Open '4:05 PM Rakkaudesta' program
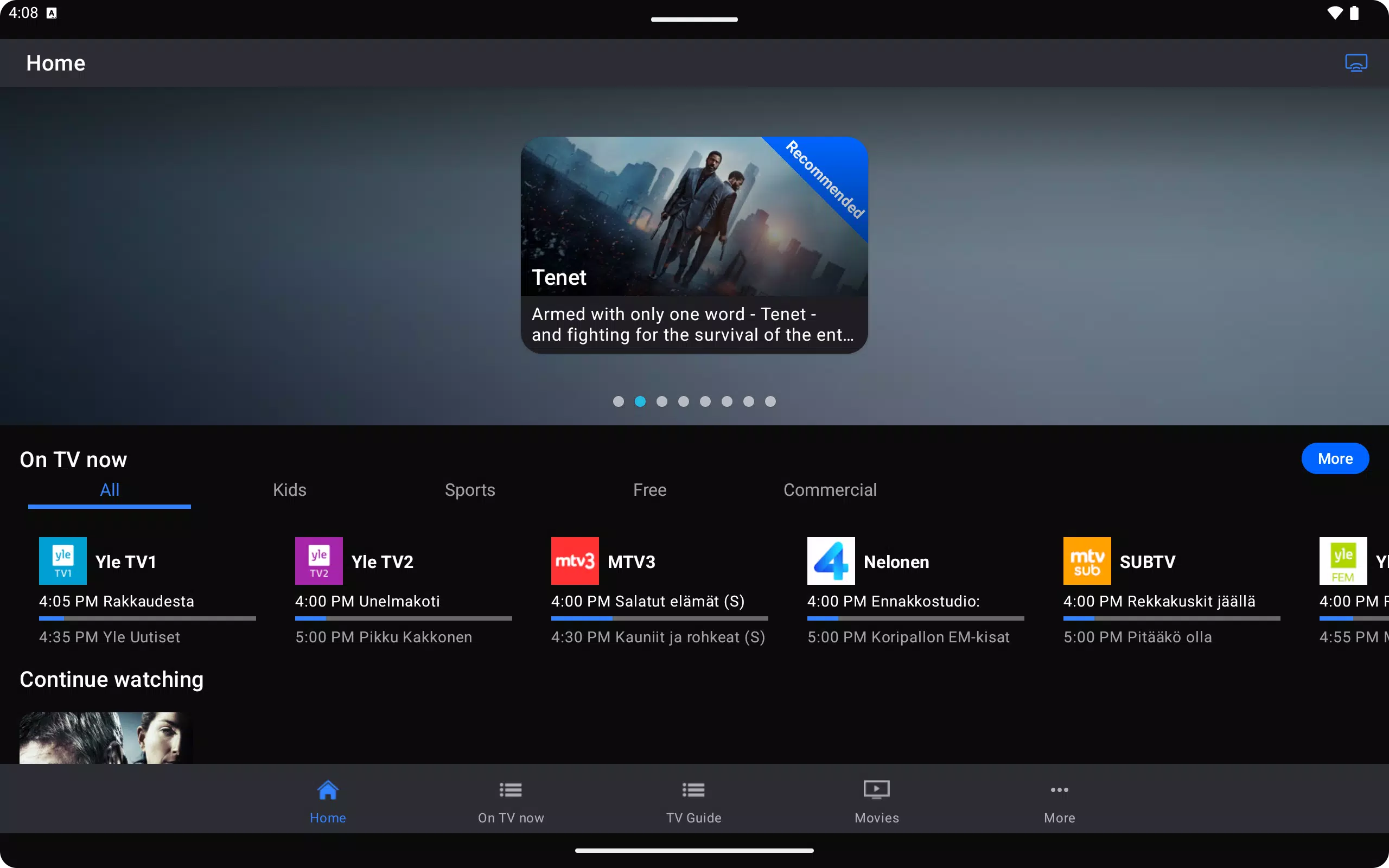This screenshot has height=868, width=1389. tap(117, 601)
